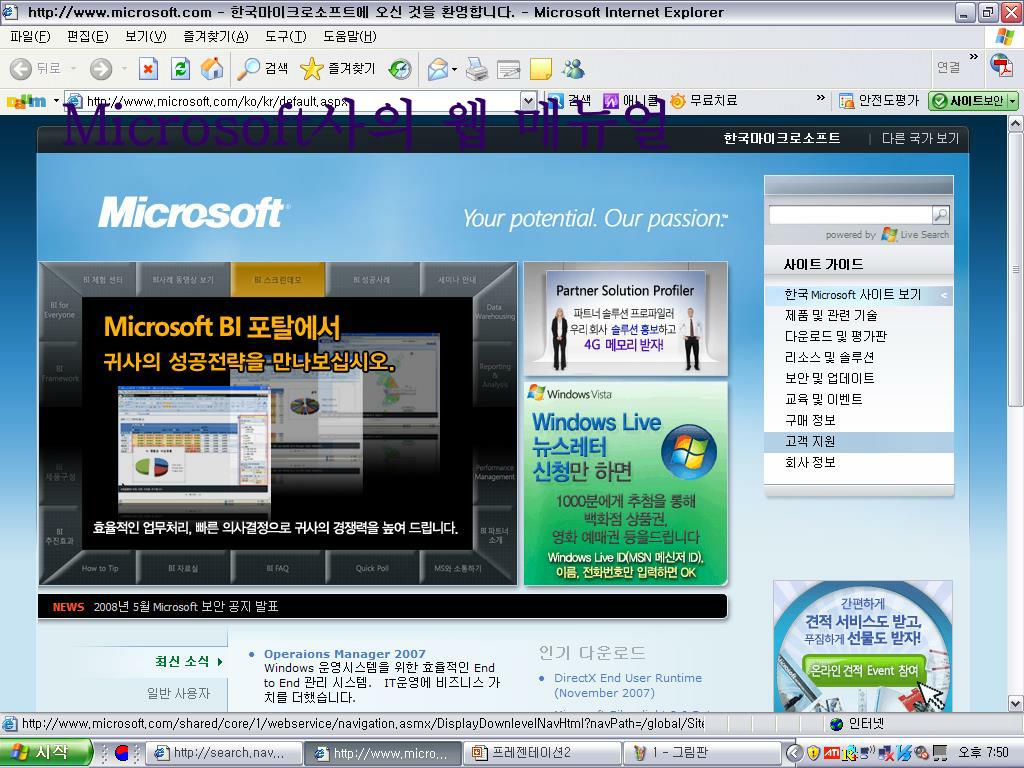Click the scrollbar down arrow
The image size is (1024, 768).
[1016, 703]
